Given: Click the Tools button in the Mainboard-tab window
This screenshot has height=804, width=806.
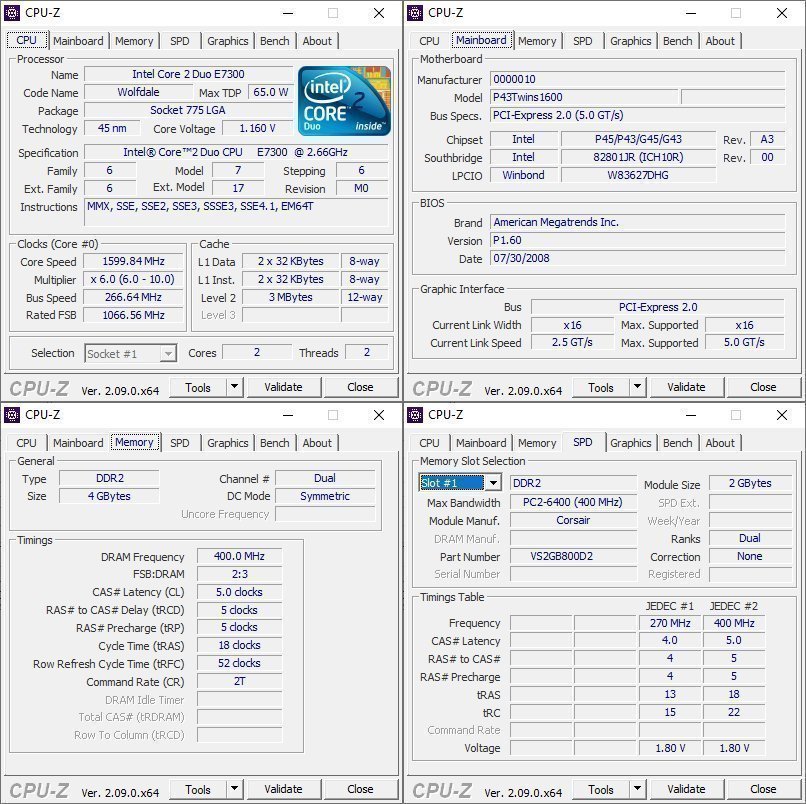Looking at the screenshot, I should tap(601, 387).
